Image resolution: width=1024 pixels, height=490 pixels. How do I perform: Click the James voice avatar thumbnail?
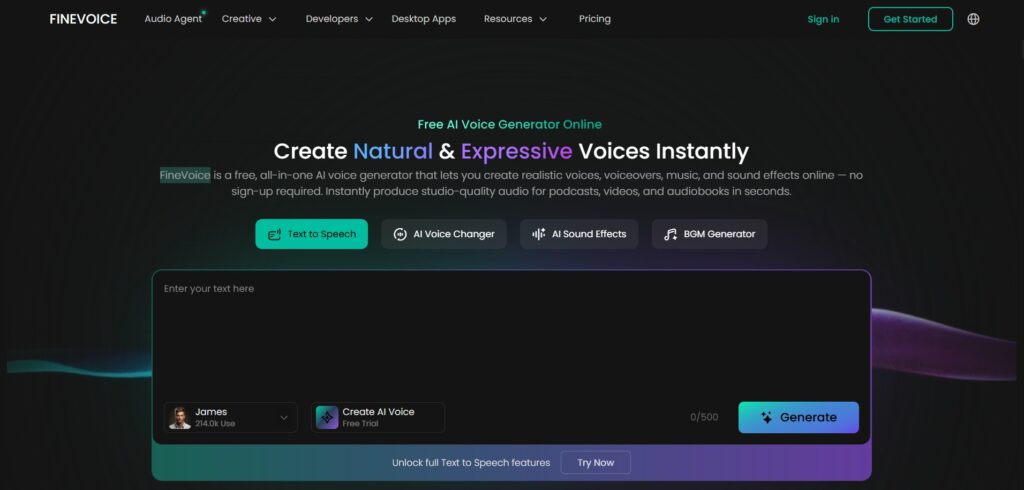click(179, 417)
